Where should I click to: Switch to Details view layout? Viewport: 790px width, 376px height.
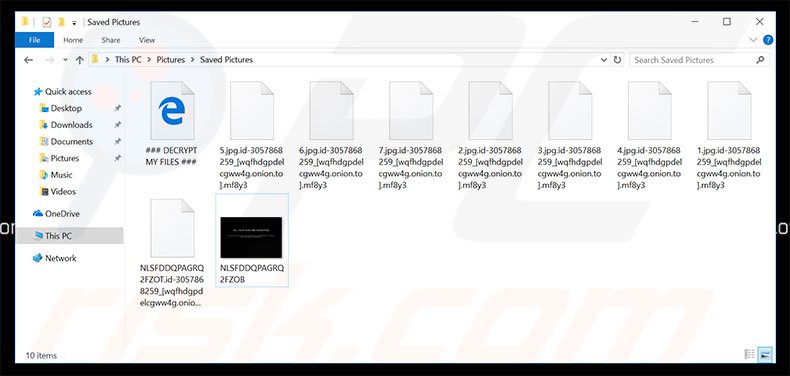pyautogui.click(x=749, y=354)
